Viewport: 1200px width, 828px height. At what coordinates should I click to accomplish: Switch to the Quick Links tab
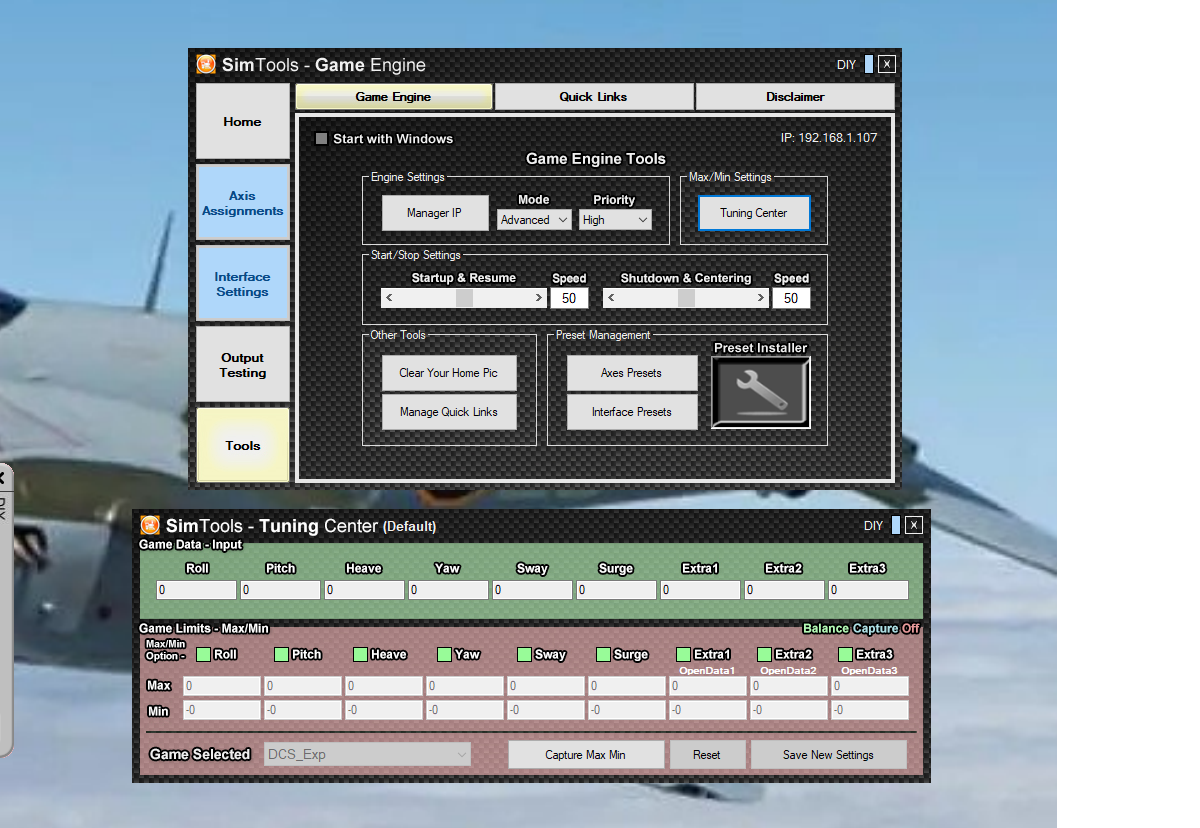click(594, 97)
